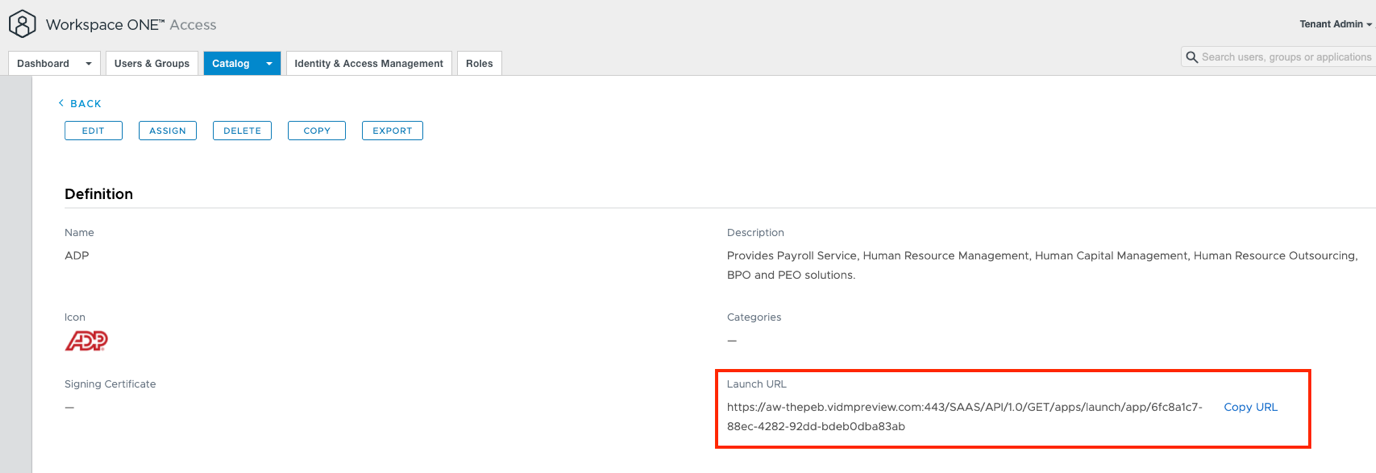Image resolution: width=1376 pixels, height=473 pixels.
Task: Click the red ADP application icon
Action: (x=86, y=341)
